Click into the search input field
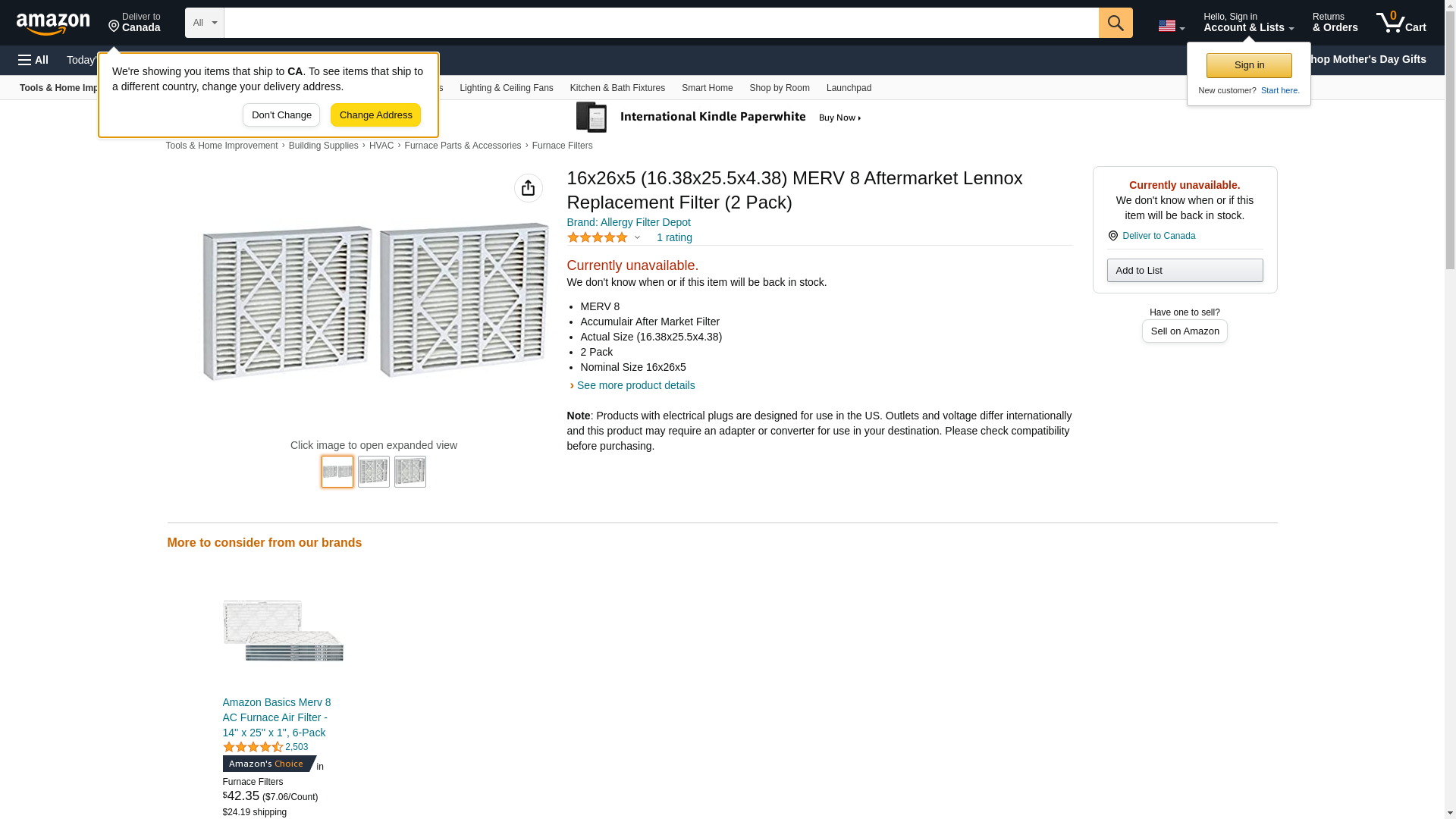 (661, 23)
